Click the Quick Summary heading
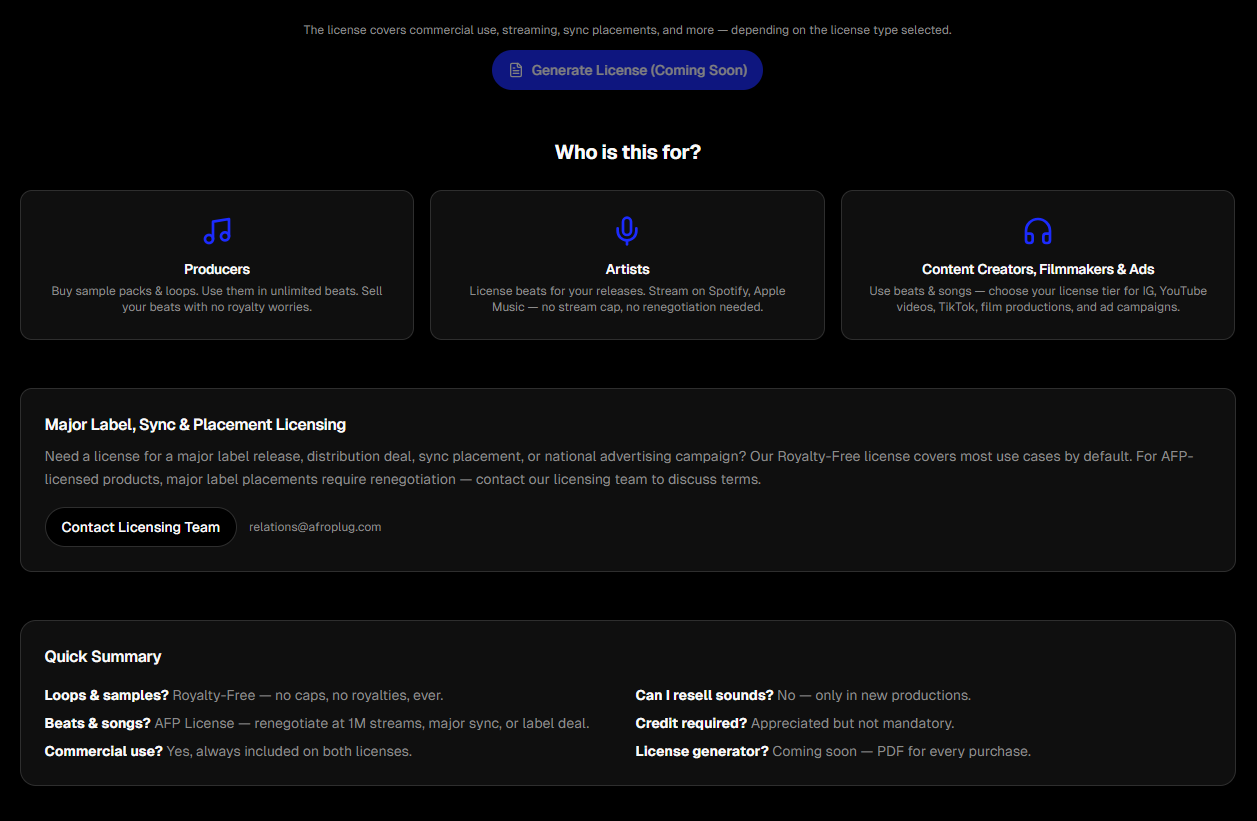The height and width of the screenshot is (821, 1257). [103, 656]
